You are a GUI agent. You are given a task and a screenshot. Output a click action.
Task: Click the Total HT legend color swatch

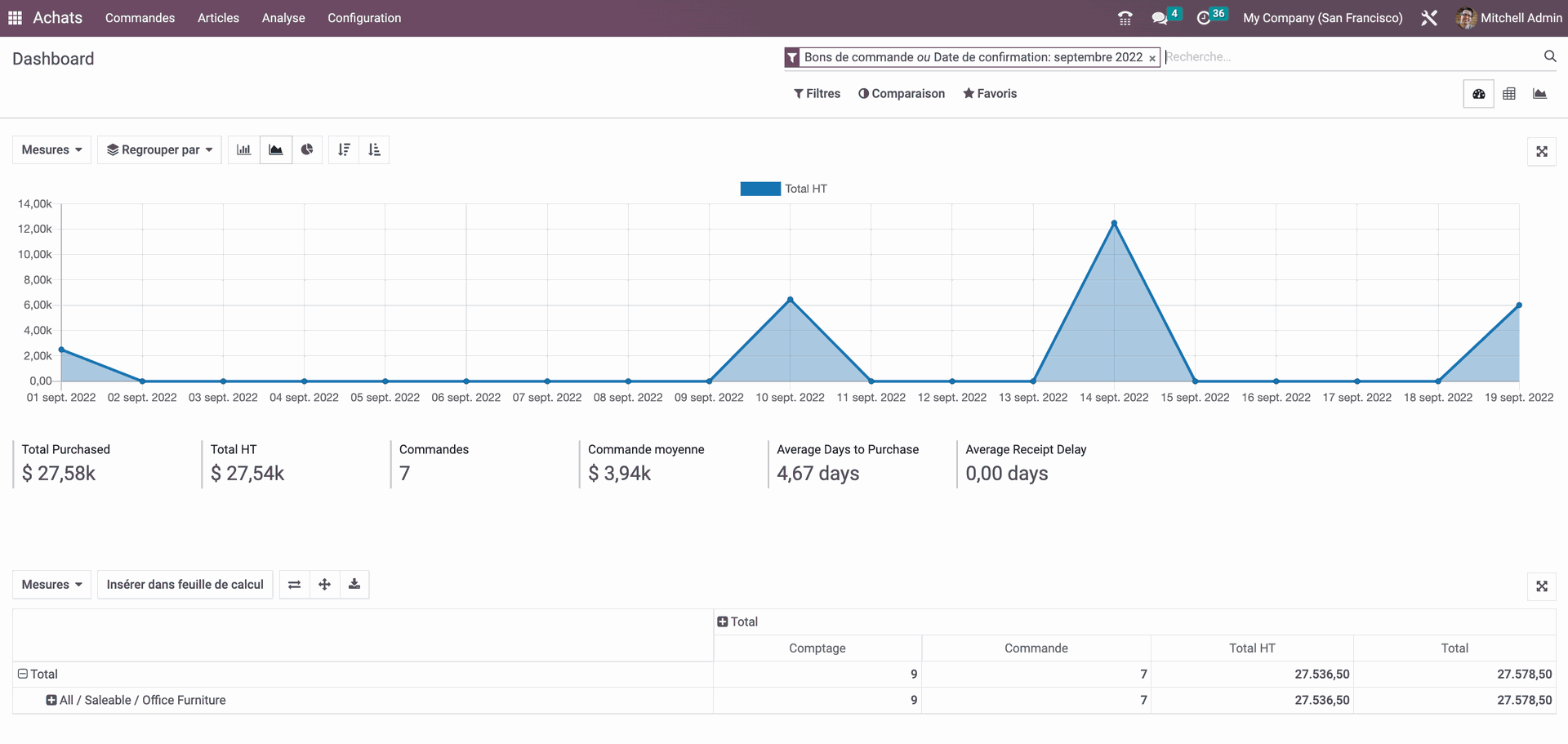pyautogui.click(x=760, y=189)
